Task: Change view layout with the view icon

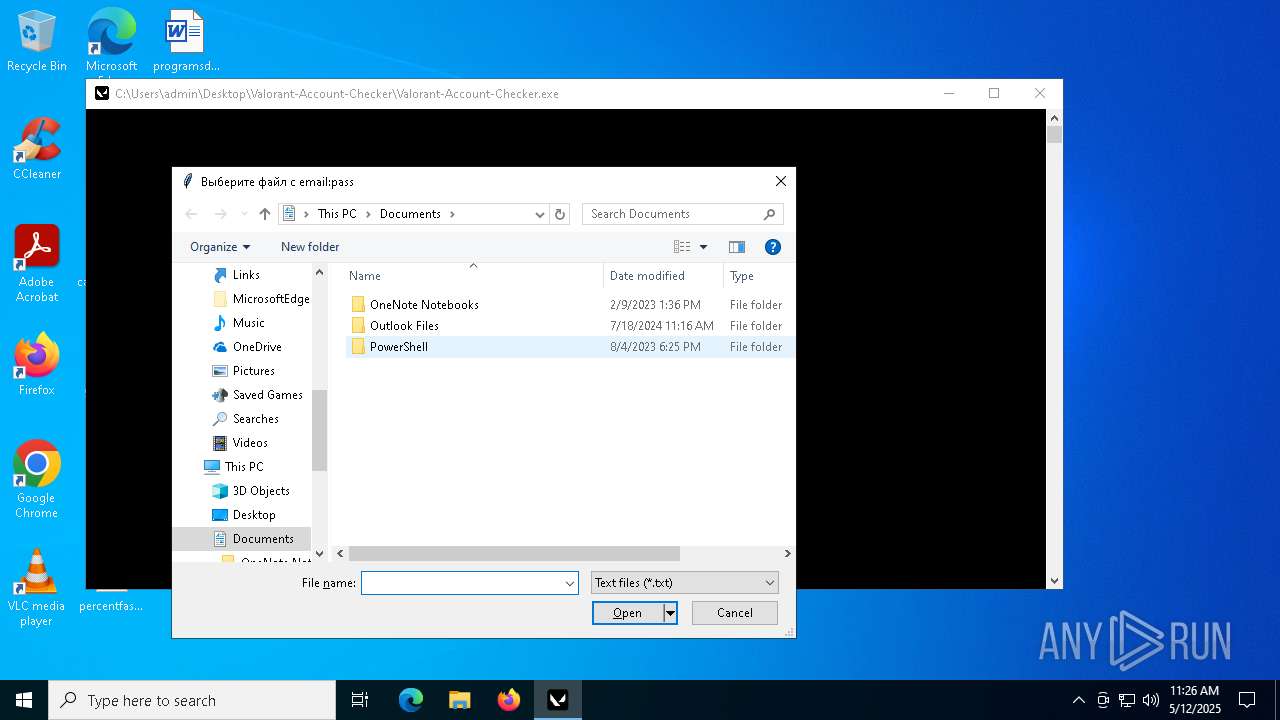Action: [x=682, y=247]
